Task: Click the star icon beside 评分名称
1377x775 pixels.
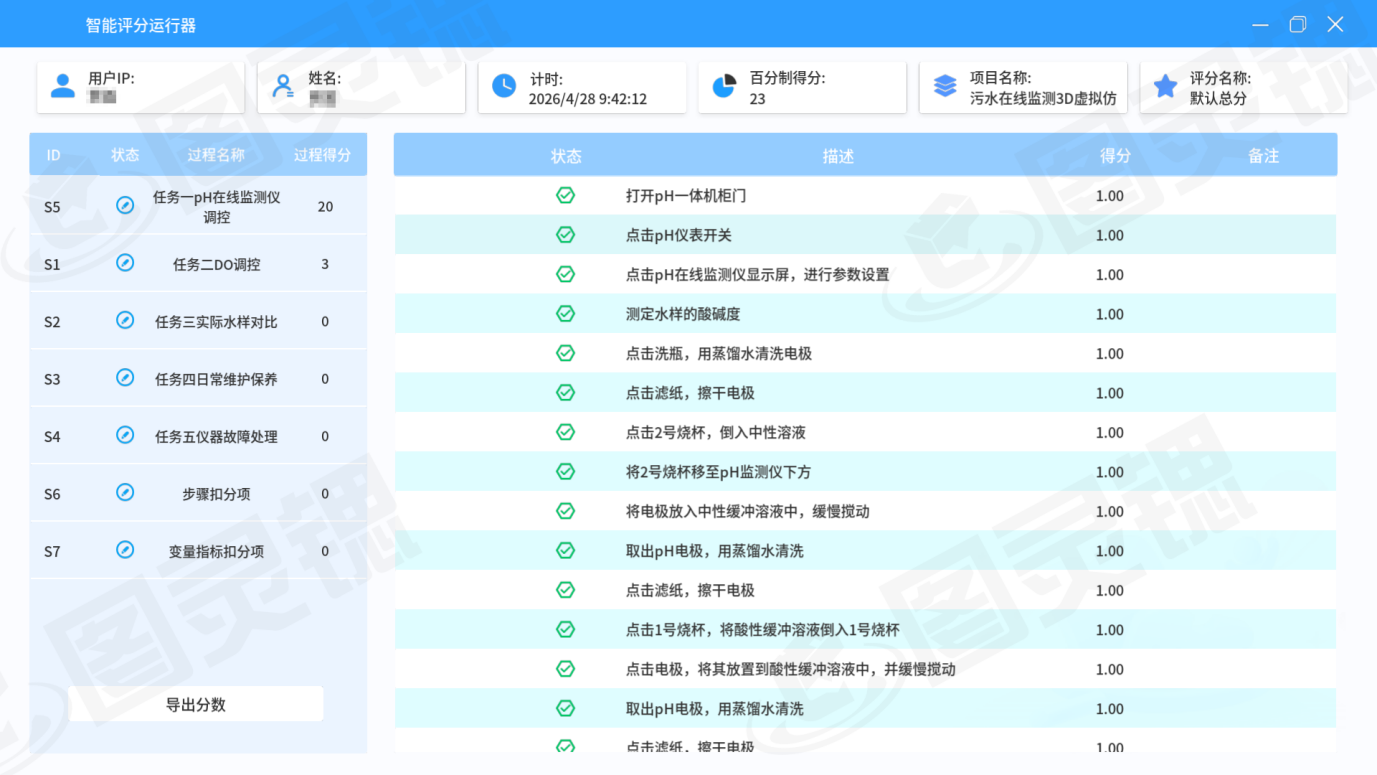Action: coord(1165,87)
